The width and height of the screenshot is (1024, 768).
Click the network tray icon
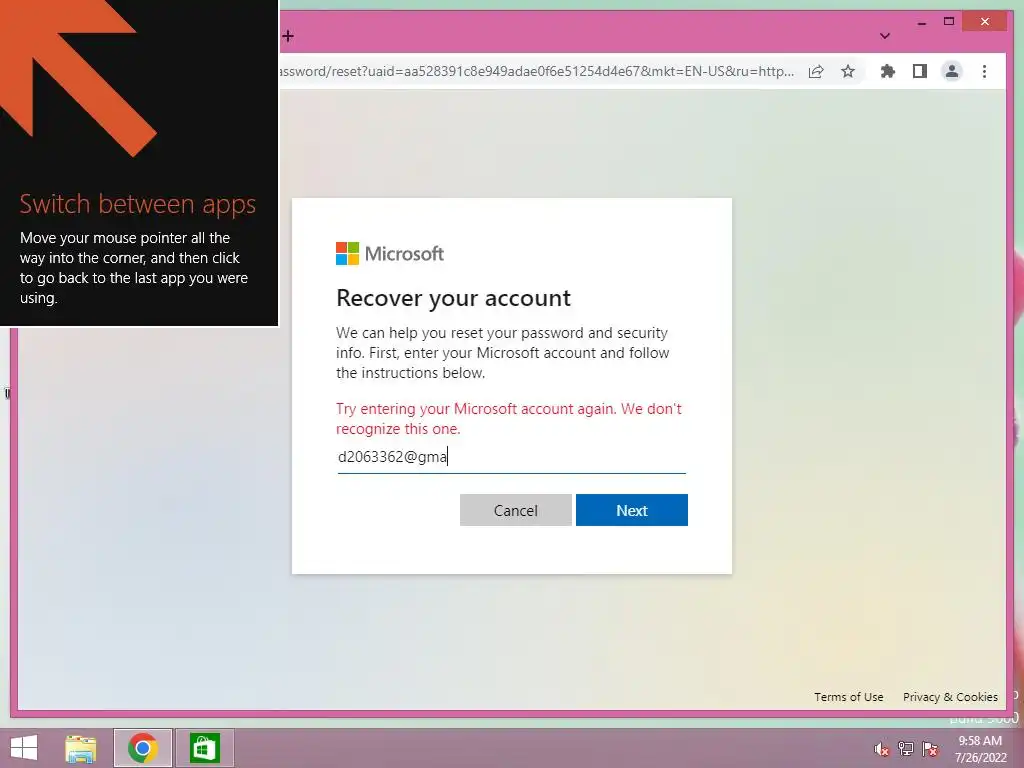905,749
